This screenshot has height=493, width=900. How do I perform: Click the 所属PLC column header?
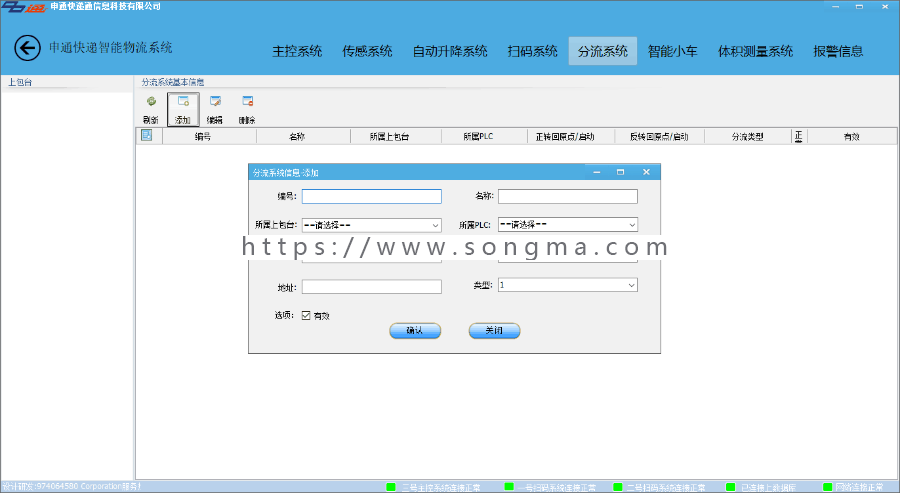(x=484, y=137)
